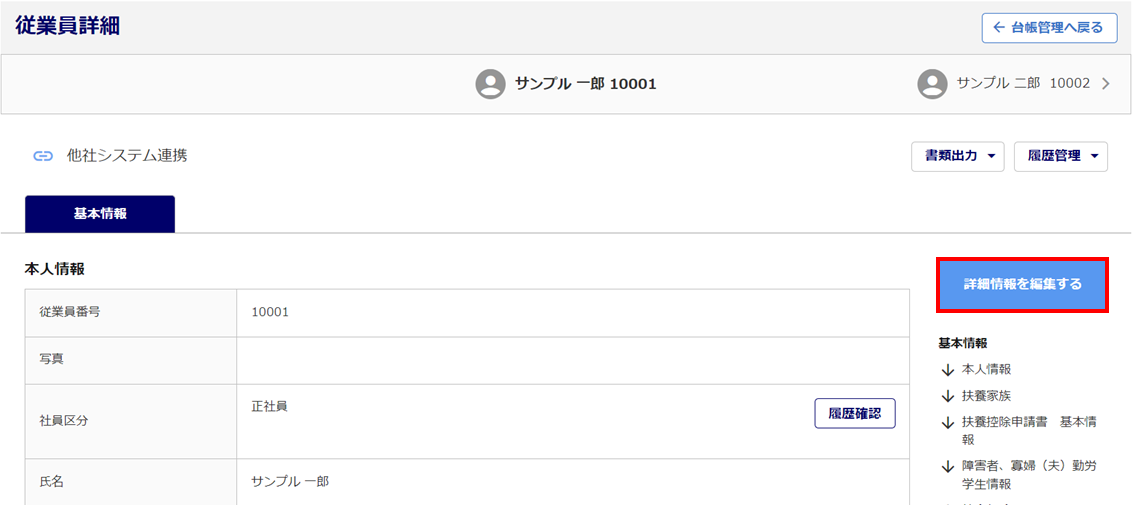Screen dimensions: 1134x505
Task: Click サンプル 一郎 avatar icon
Action: coord(490,84)
